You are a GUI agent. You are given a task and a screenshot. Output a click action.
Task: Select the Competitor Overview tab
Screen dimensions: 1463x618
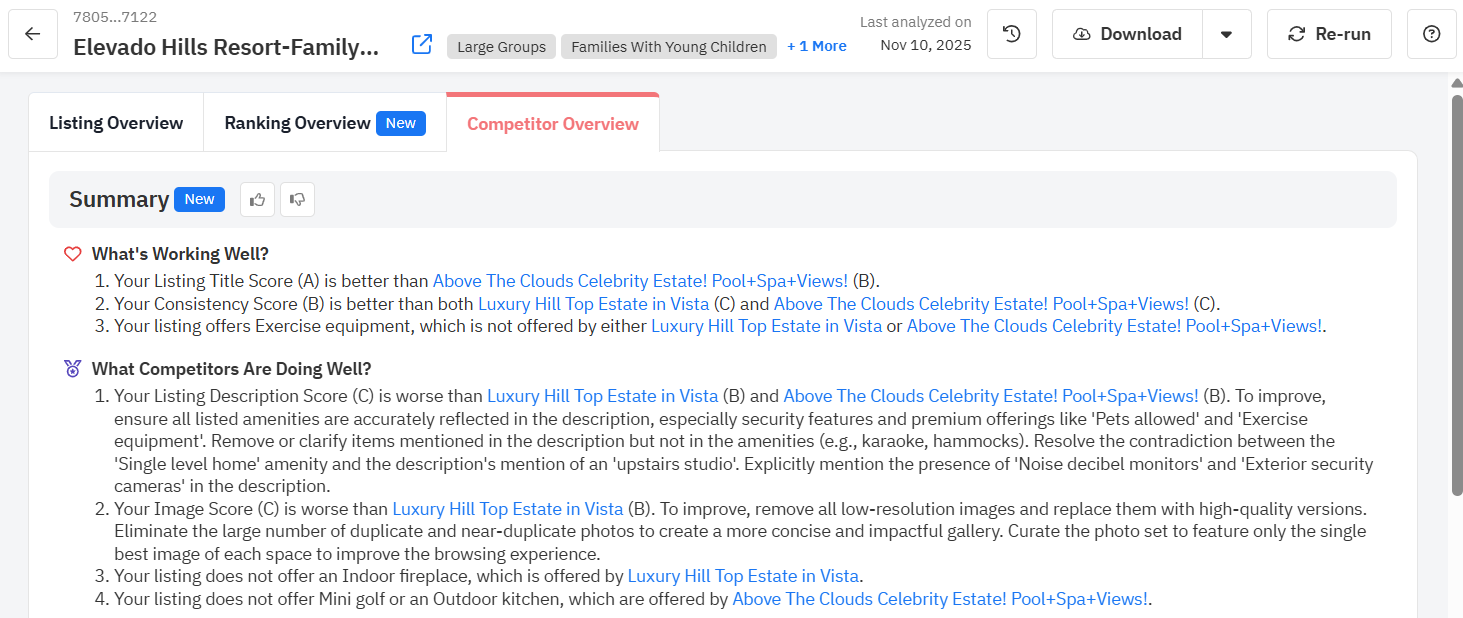click(552, 124)
